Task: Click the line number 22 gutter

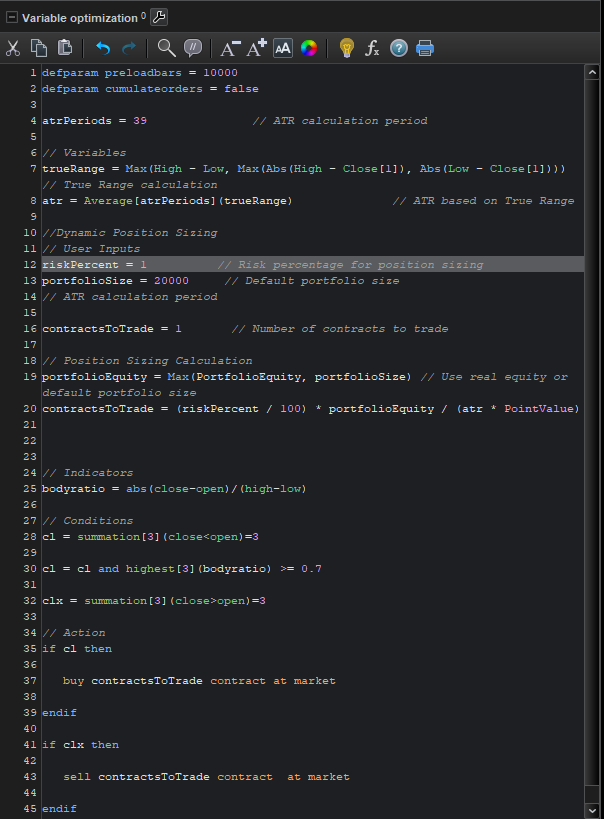Action: [x=30, y=441]
